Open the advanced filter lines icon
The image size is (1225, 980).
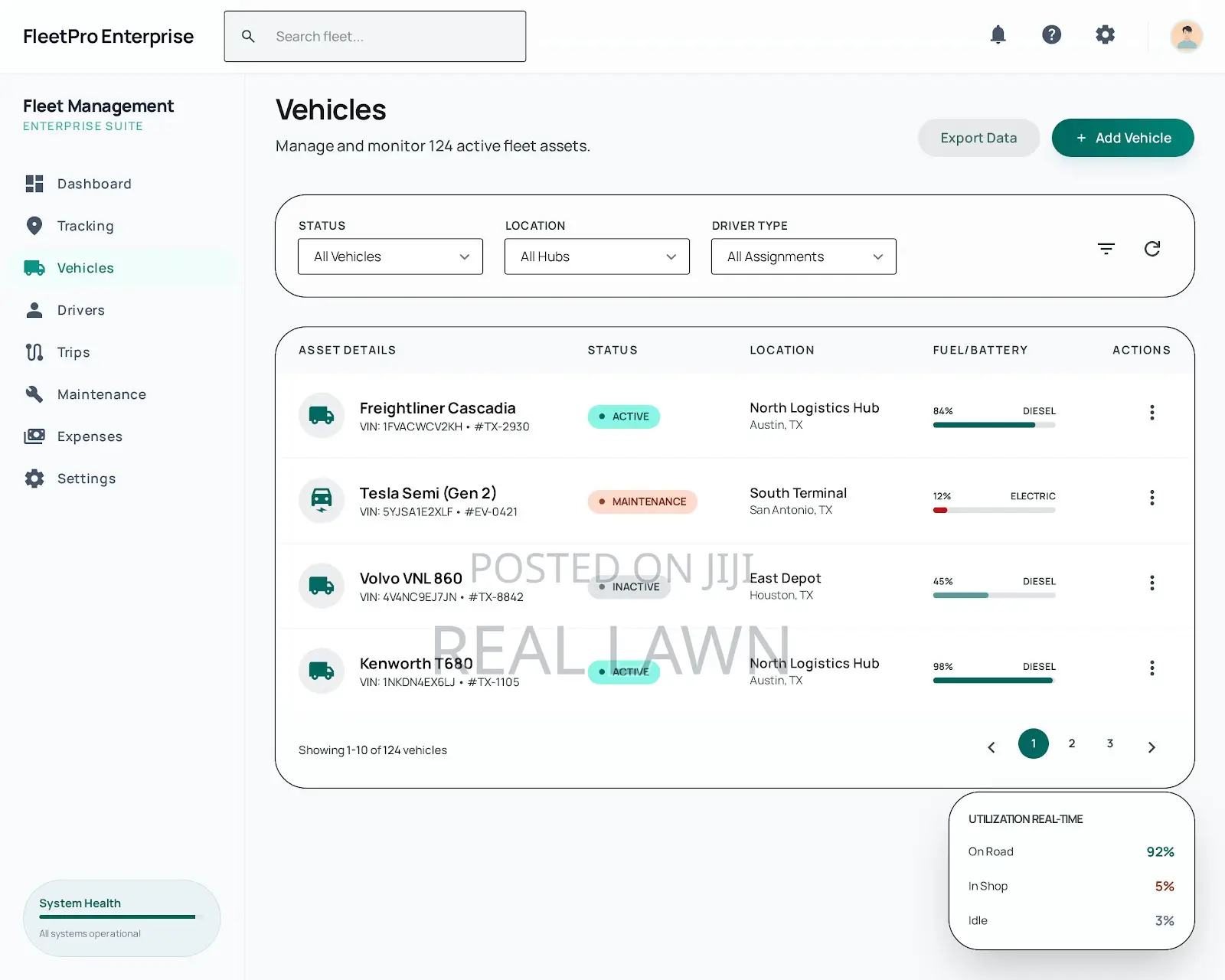point(1106,249)
